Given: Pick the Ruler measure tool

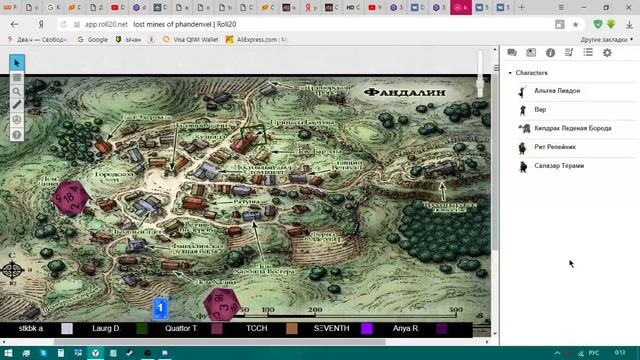Looking at the screenshot, I should click(17, 105).
